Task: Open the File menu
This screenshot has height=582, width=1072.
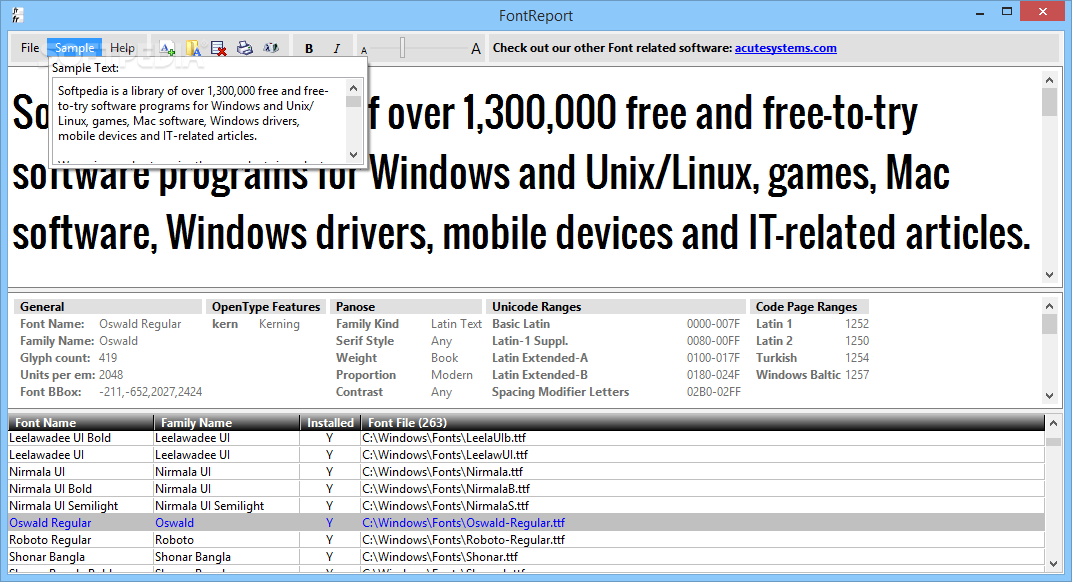Action: (30, 48)
